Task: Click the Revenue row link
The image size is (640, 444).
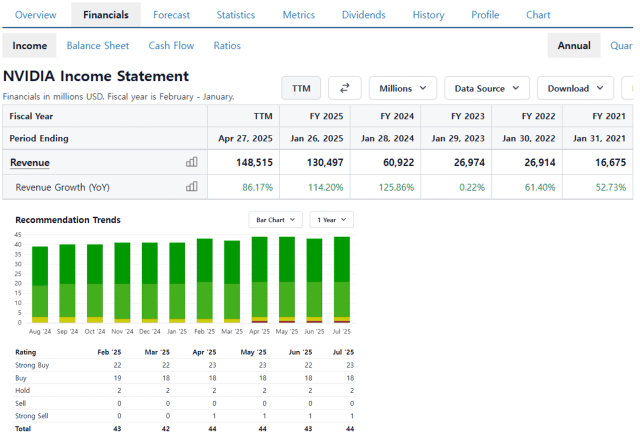Action: 30,162
